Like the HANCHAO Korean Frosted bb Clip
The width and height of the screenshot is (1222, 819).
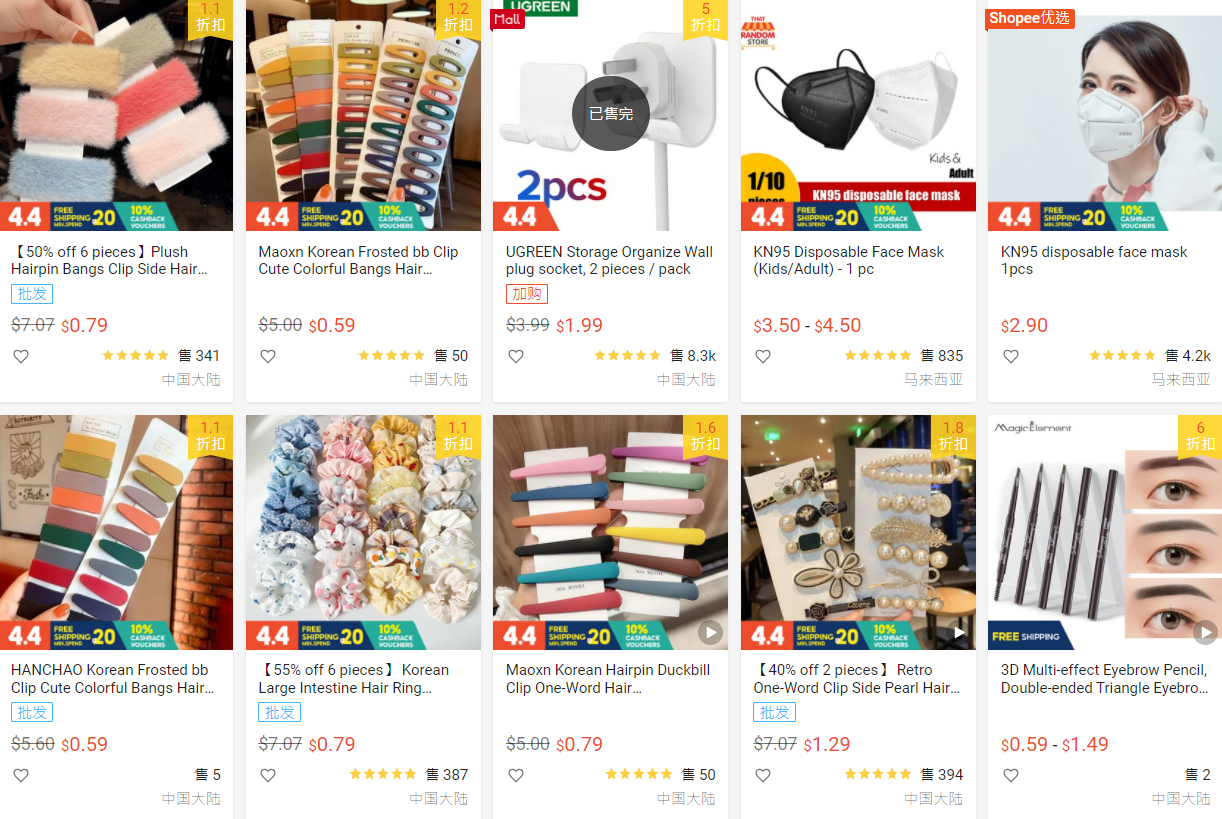tap(21, 775)
